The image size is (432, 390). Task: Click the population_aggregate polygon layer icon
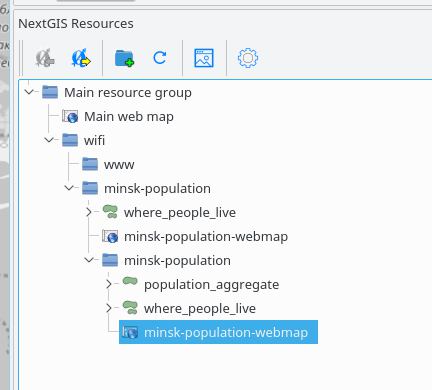(130, 282)
